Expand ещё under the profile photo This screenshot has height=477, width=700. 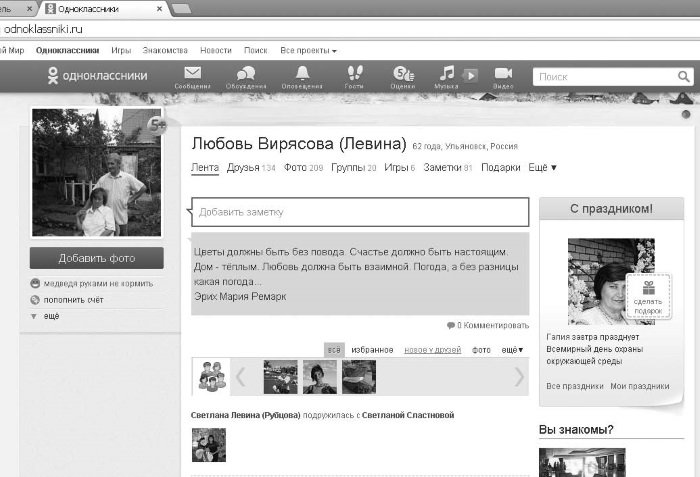tap(49, 316)
